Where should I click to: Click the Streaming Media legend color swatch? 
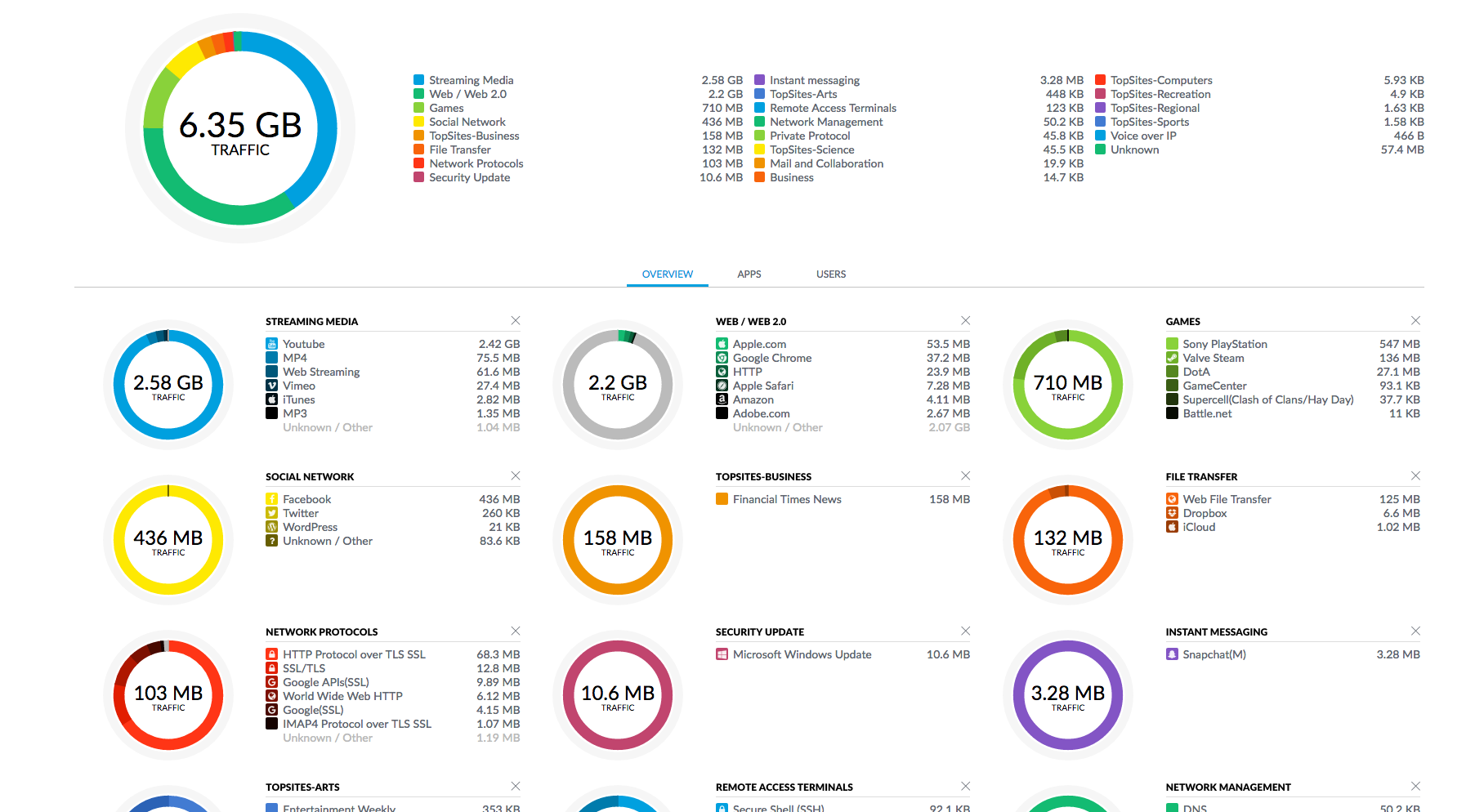pos(418,80)
